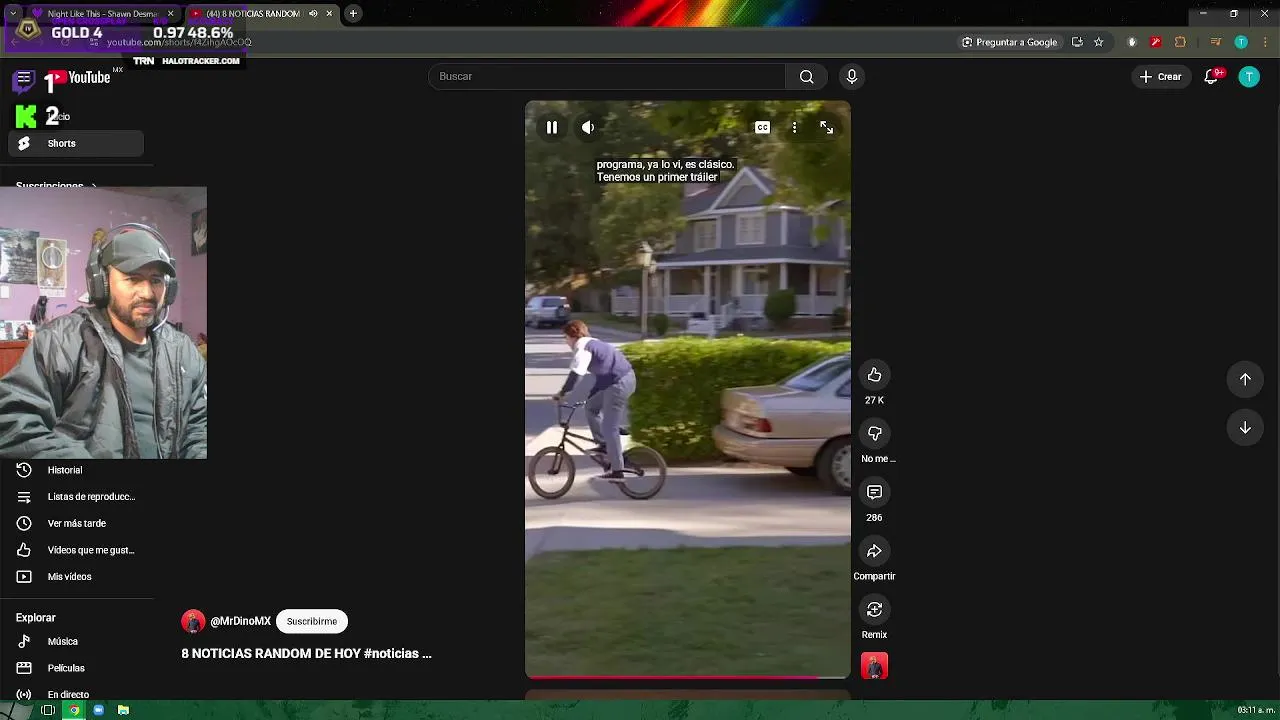The height and width of the screenshot is (720, 1280).
Task: Like the Short with 27 K likes
Action: pyautogui.click(x=874, y=375)
